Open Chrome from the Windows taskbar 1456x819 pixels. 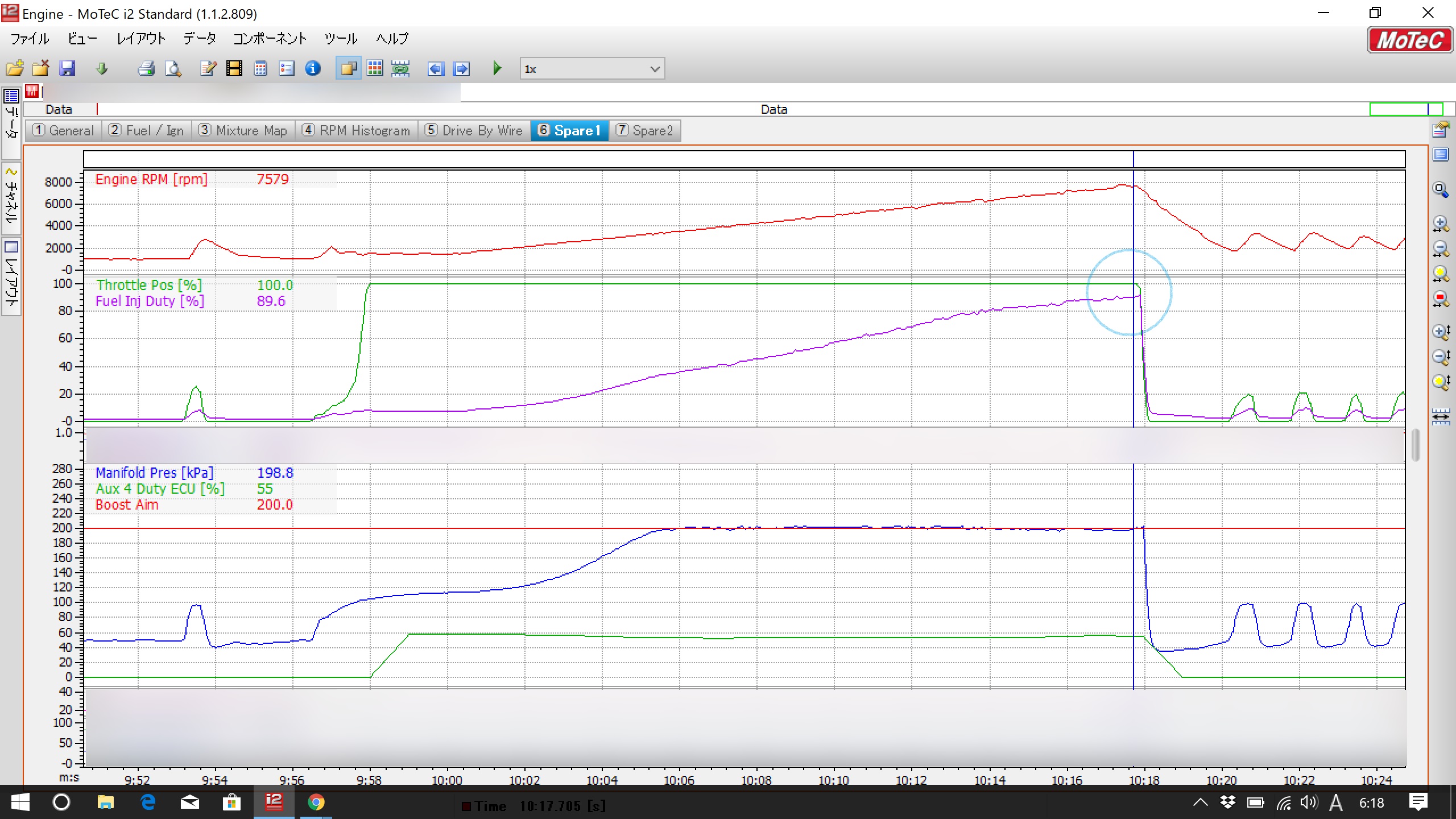pyautogui.click(x=316, y=803)
